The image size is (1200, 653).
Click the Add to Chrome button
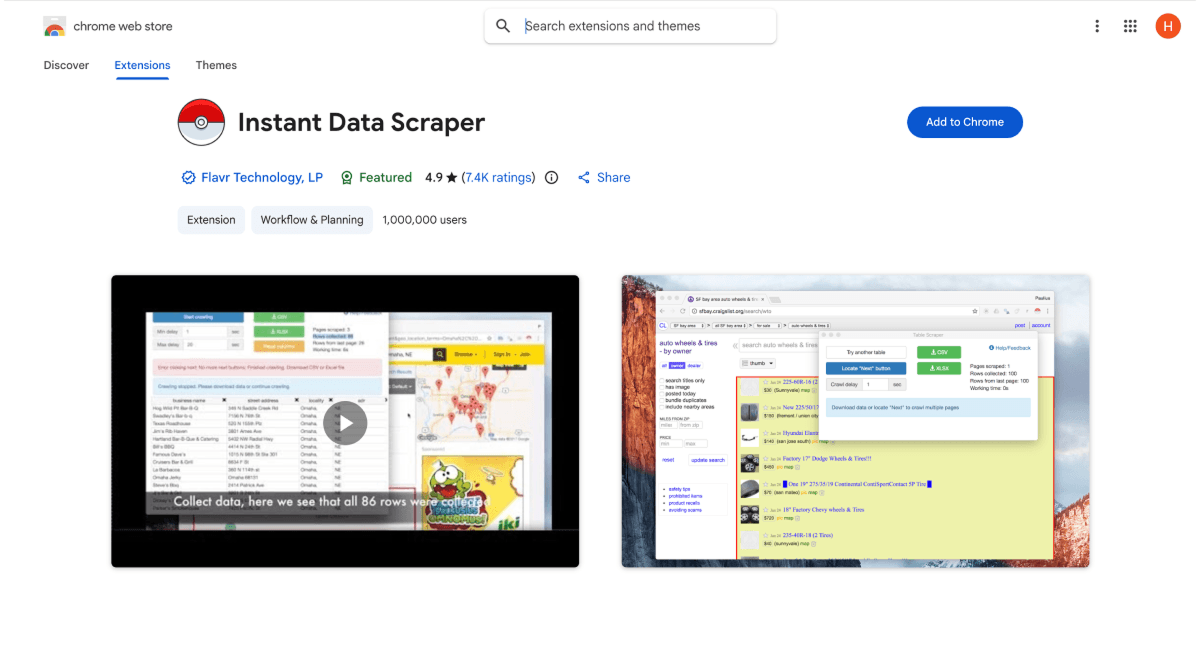tap(965, 122)
